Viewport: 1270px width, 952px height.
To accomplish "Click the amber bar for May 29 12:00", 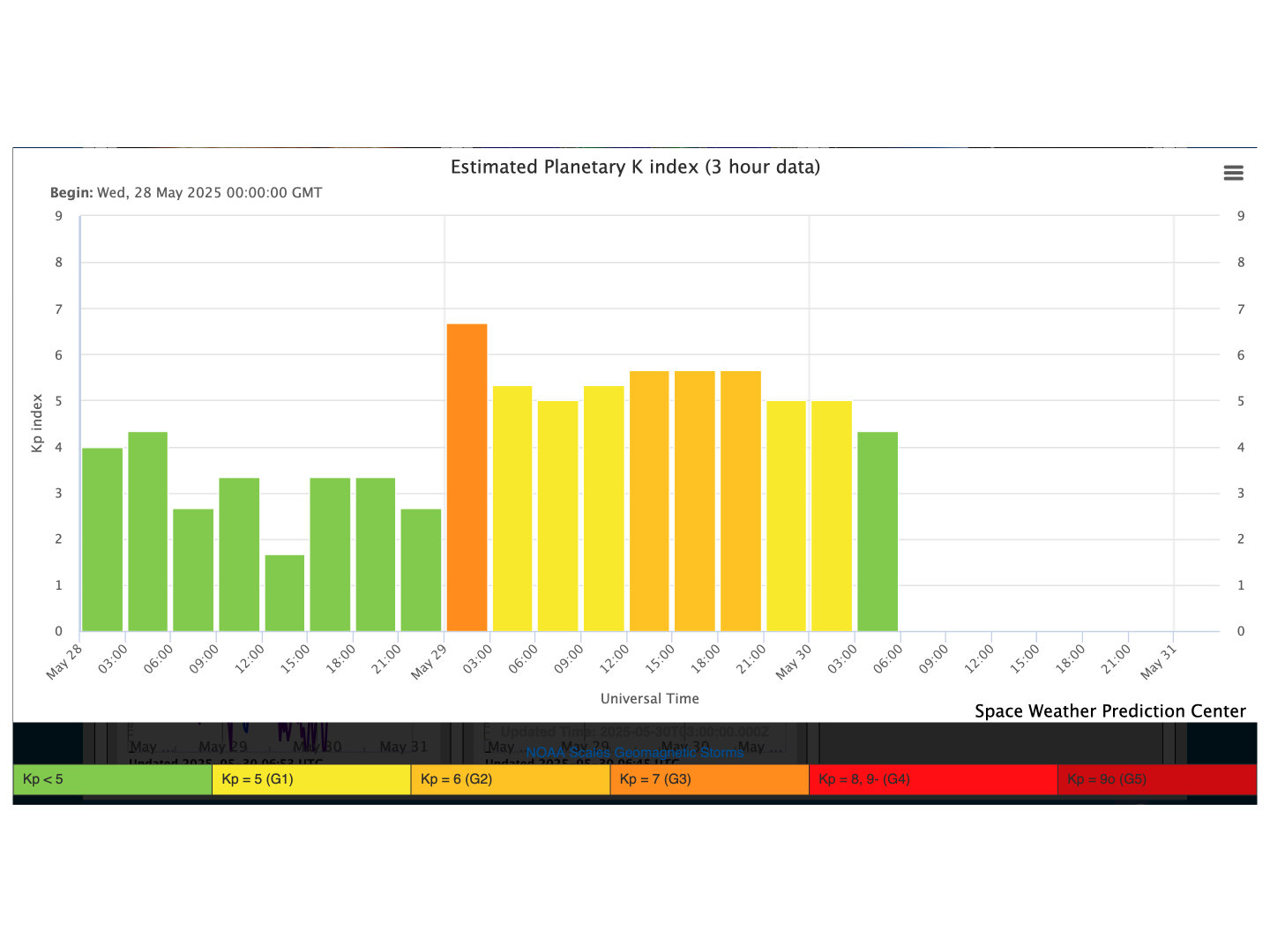I will coord(649,502).
